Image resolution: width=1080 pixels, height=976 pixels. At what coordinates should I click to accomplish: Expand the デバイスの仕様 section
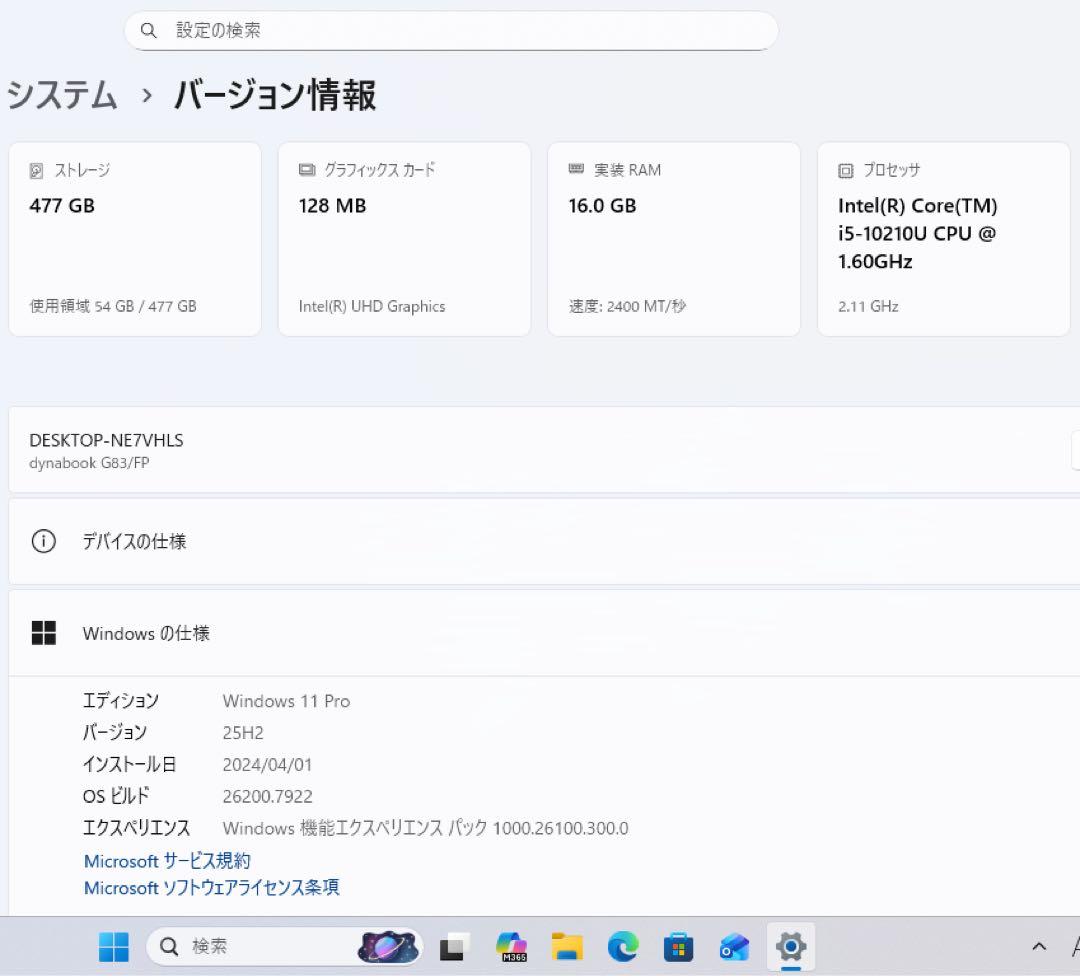click(x=544, y=541)
